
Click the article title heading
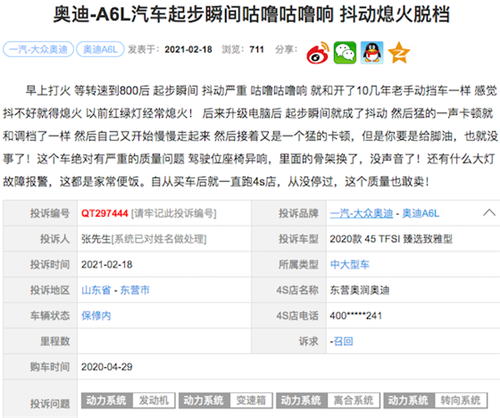tap(252, 15)
